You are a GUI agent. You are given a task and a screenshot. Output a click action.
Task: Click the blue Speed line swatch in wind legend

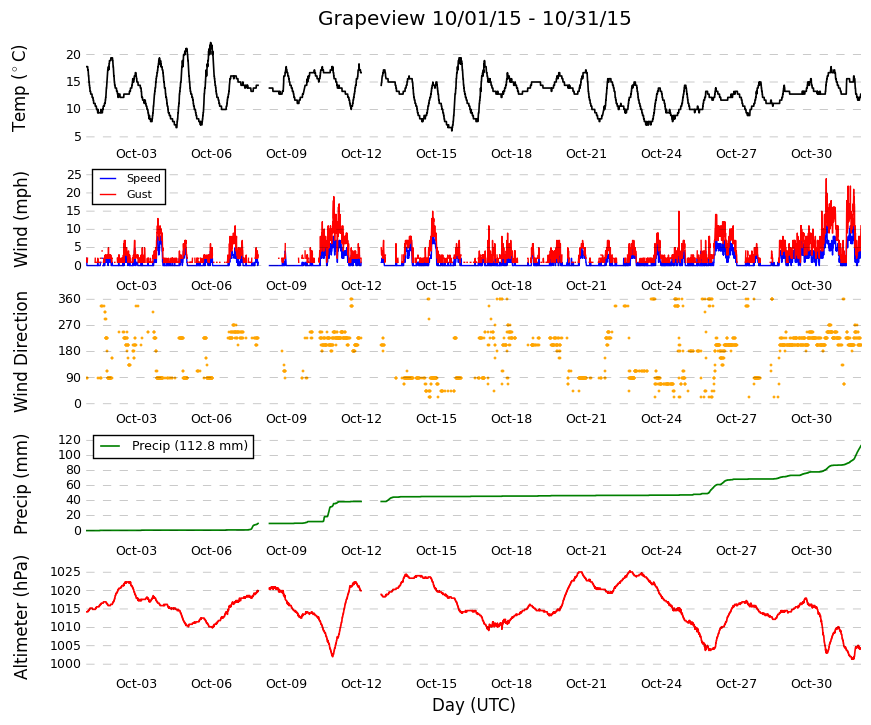[108, 178]
